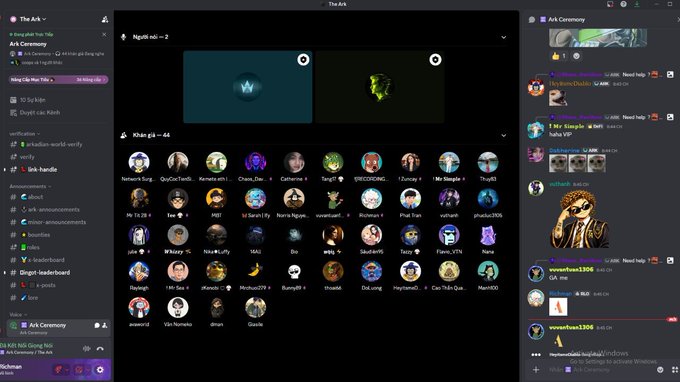680x382 pixels.
Task: Open the 10 Sự kiện events entry
Action: pos(32,100)
